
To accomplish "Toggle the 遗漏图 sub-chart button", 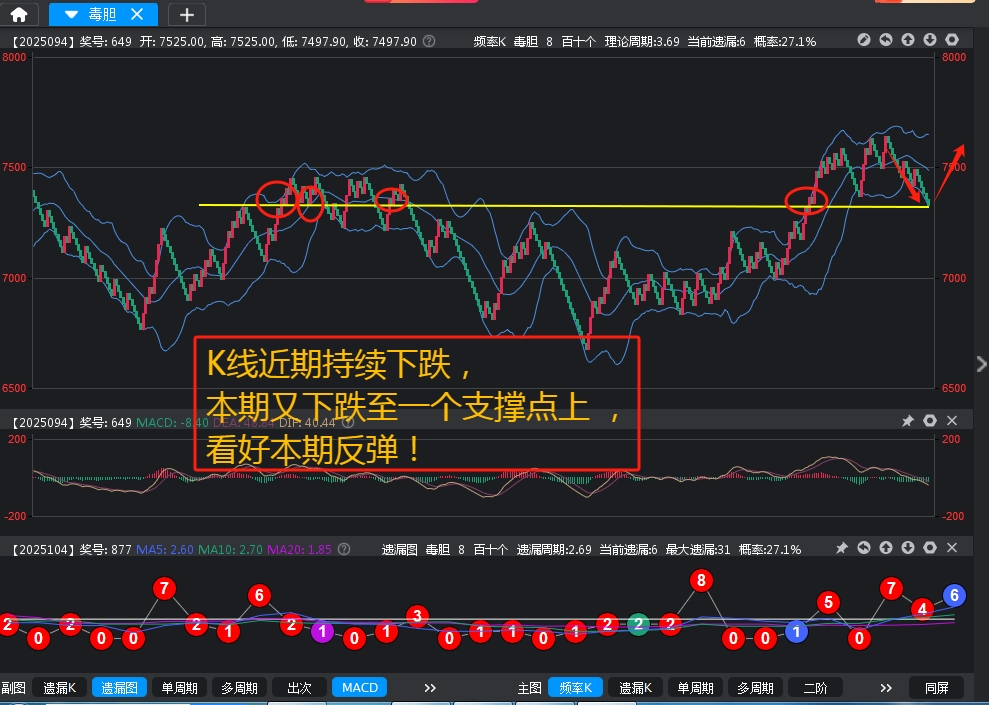I will (119, 687).
